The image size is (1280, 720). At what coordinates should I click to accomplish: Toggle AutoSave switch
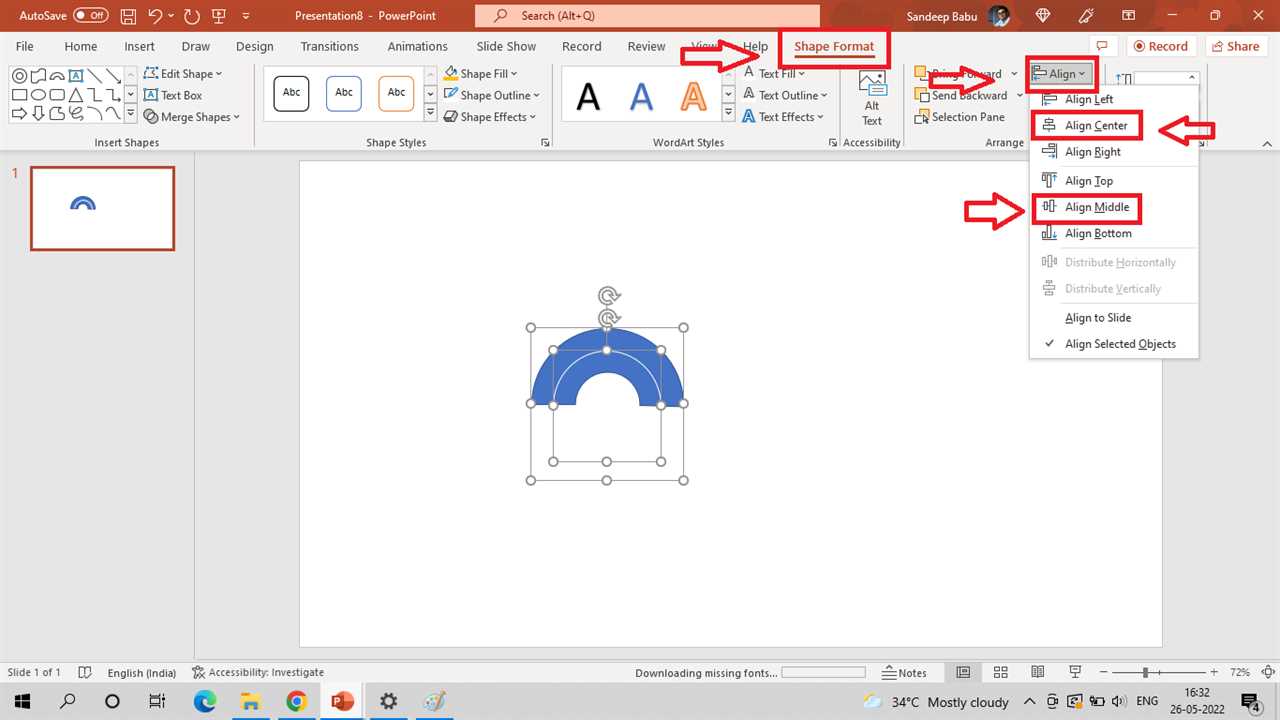tap(90, 16)
